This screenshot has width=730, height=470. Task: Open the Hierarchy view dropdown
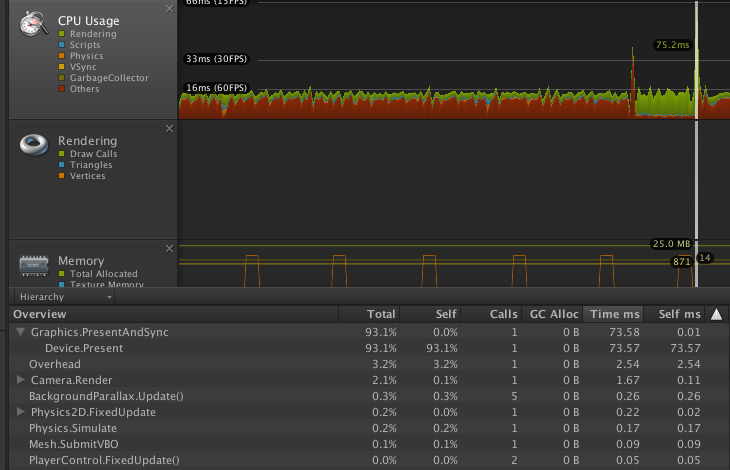[64, 297]
